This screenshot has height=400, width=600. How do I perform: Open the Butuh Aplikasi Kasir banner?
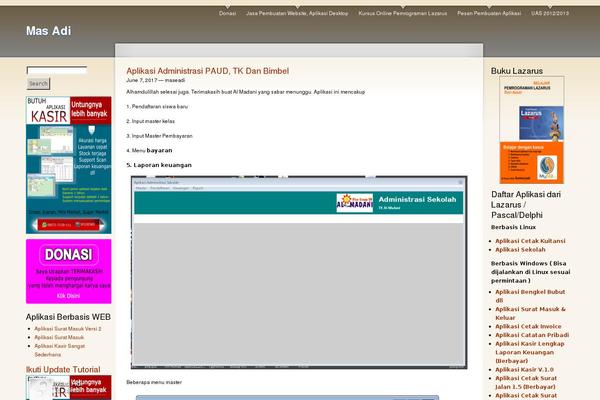coord(68,165)
